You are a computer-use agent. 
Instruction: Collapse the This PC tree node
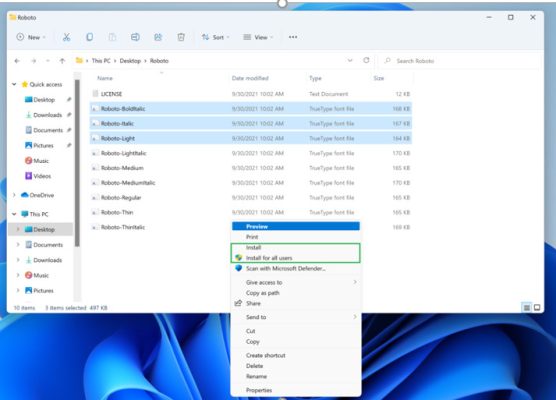tap(14, 214)
